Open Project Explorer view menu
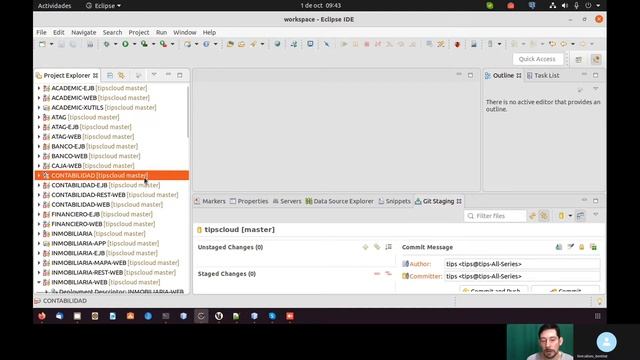640x360 pixels. tap(154, 75)
